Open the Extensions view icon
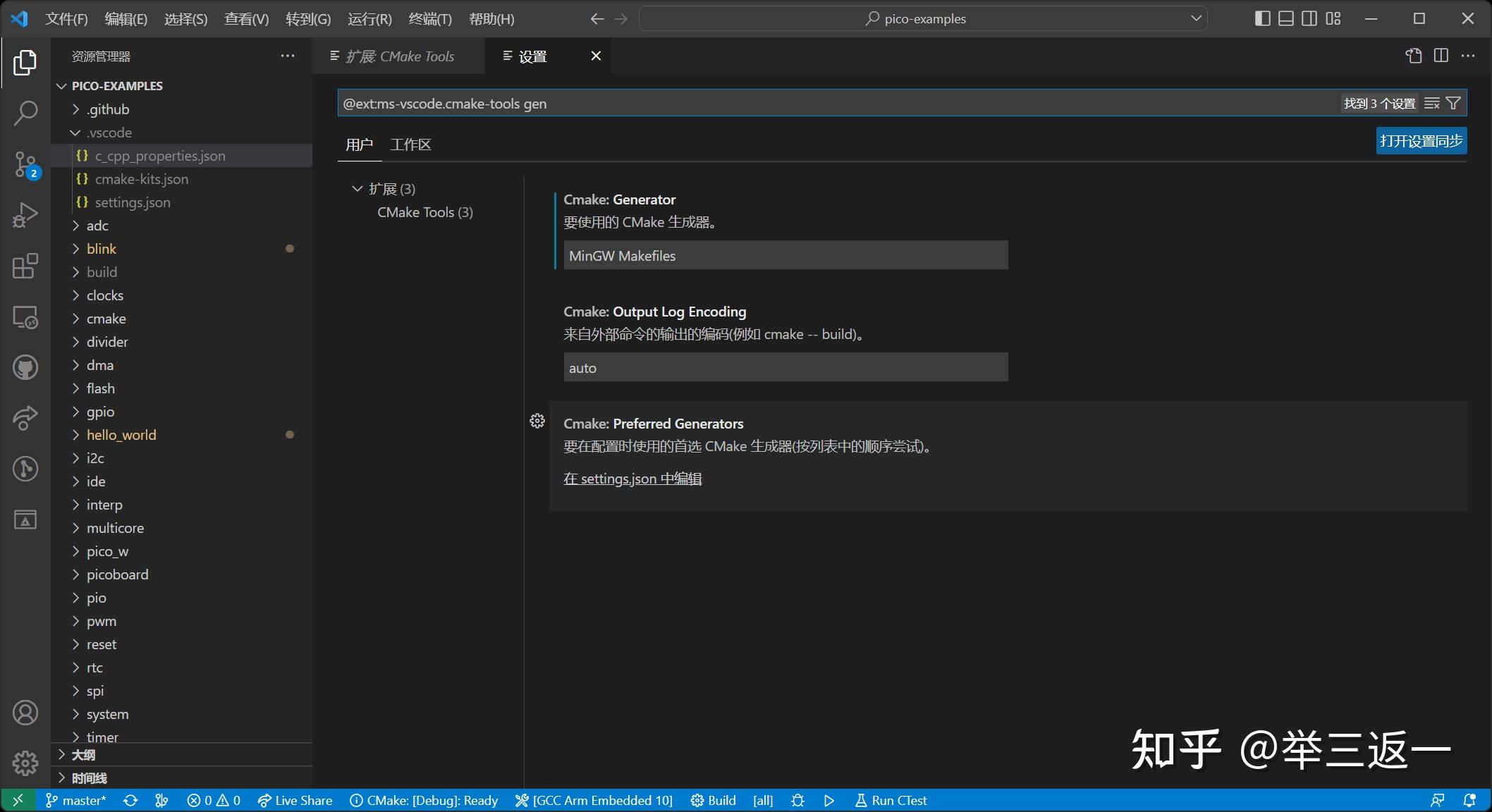 tap(25, 266)
